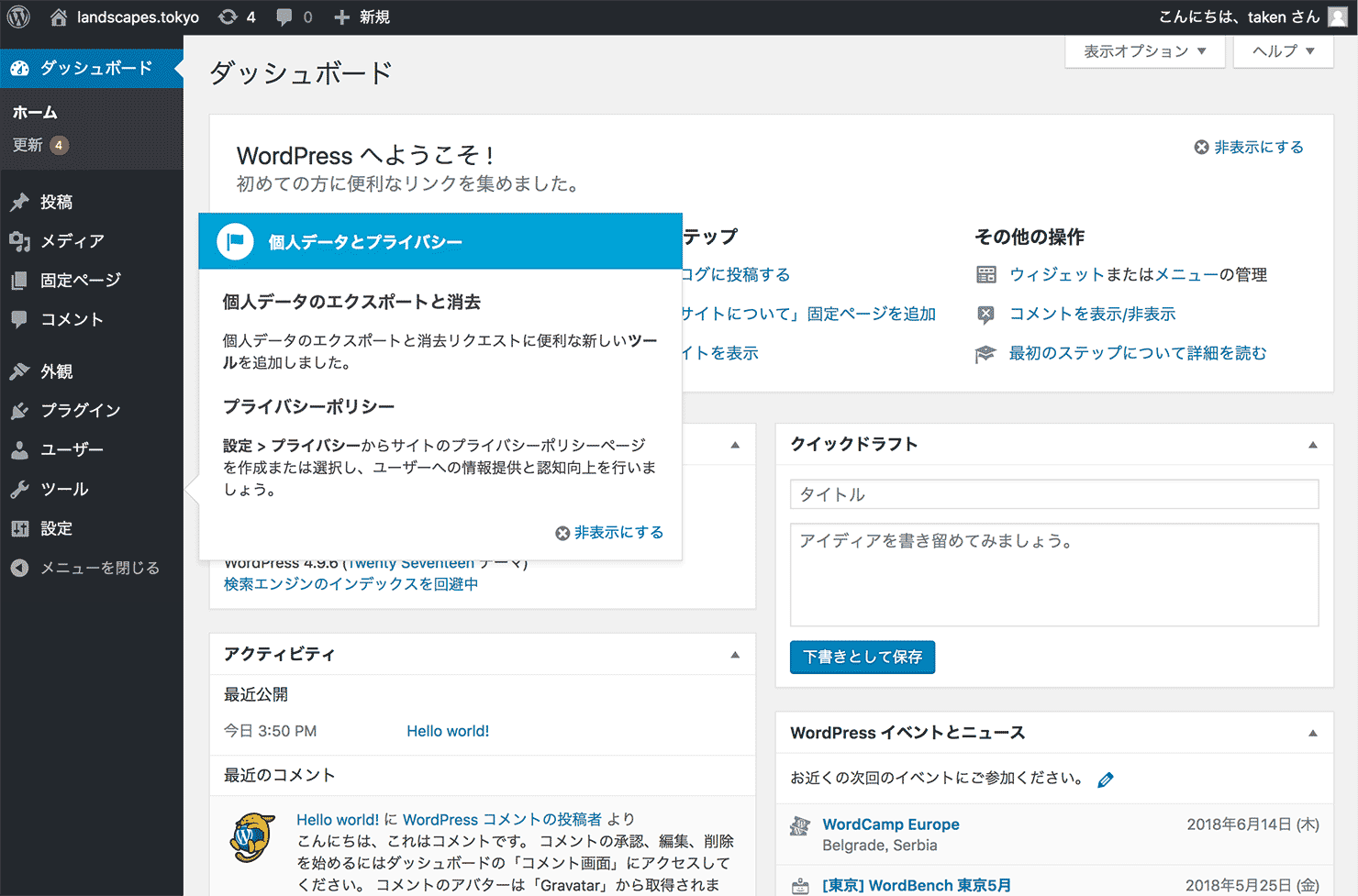Collapse the クイックドラフト panel
Image resolution: width=1358 pixels, height=896 pixels.
point(1313,445)
